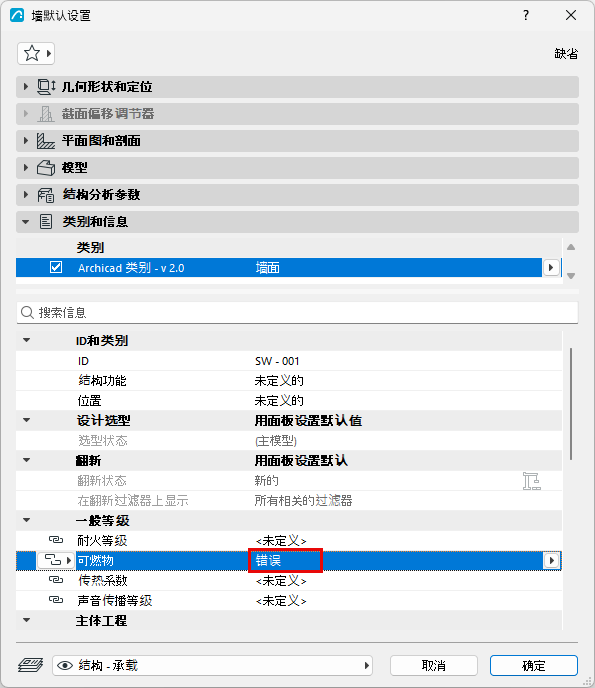Click the 翻新状态 value 新的
Viewport: 595px width, 688px height.
pos(266,480)
